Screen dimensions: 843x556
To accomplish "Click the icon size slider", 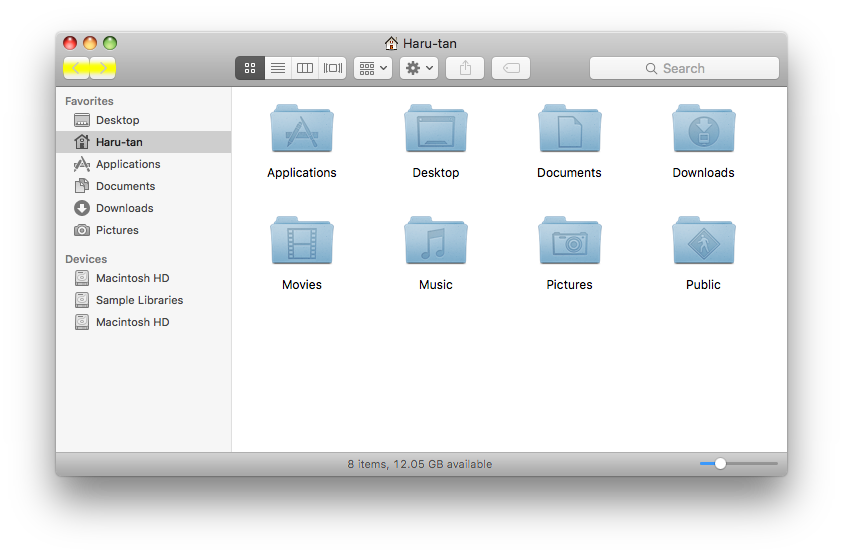I will point(739,464).
